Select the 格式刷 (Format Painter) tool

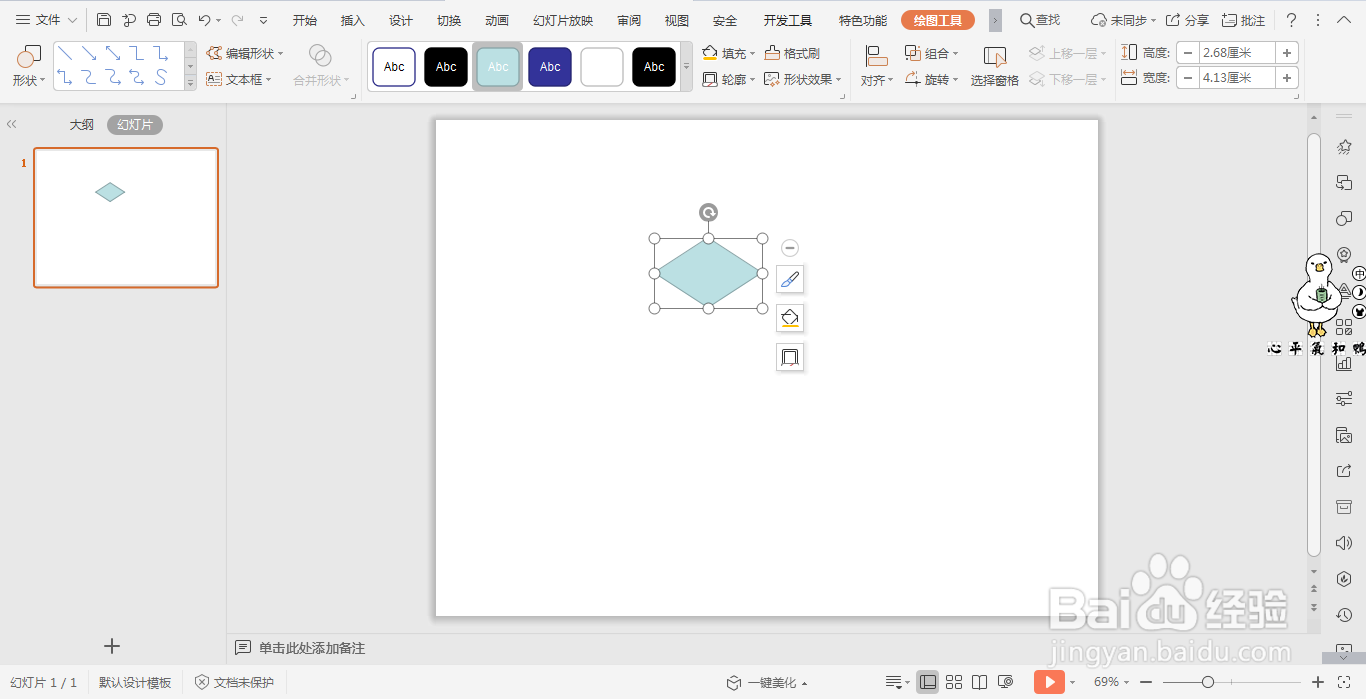pos(800,52)
